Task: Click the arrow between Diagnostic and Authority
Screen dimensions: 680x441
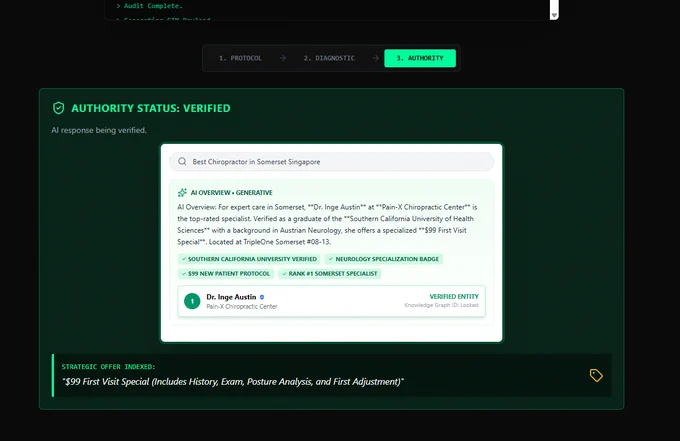Action: click(x=376, y=58)
